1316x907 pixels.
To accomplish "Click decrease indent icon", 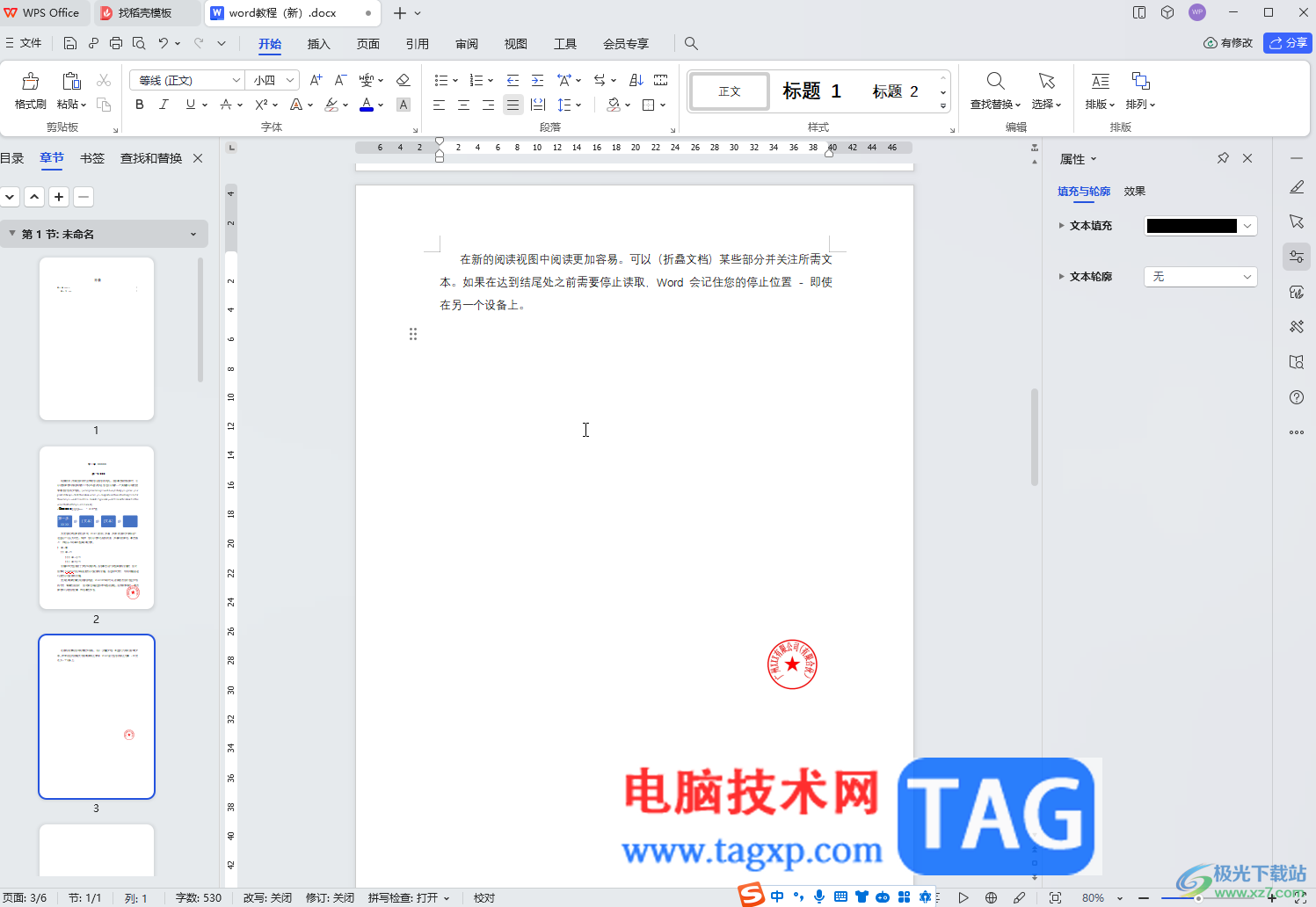I will click(513, 80).
